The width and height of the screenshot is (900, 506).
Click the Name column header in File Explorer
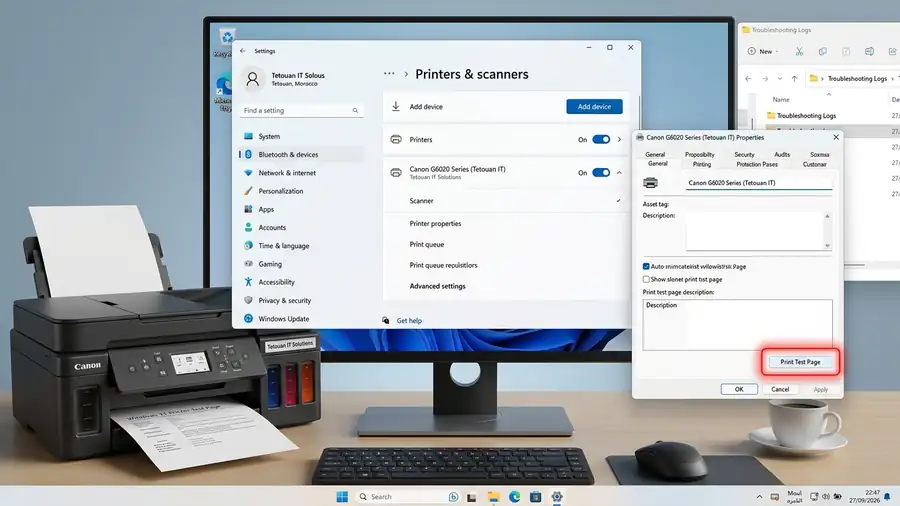(781, 100)
